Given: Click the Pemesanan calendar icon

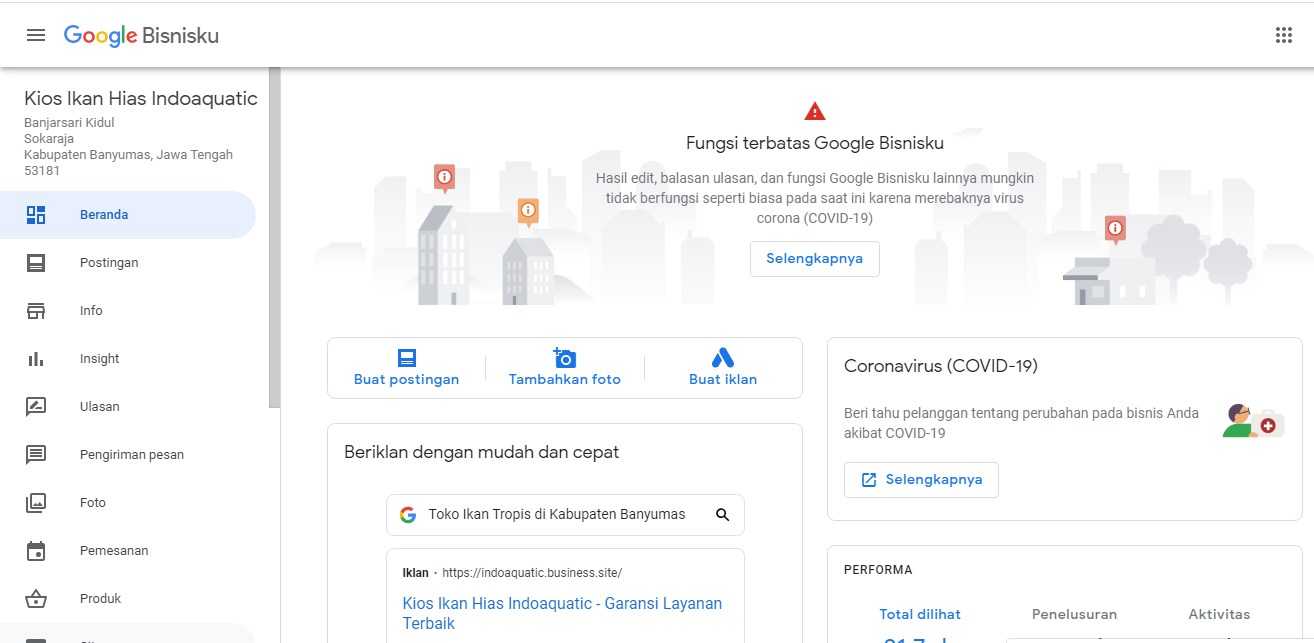Looking at the screenshot, I should pyautogui.click(x=36, y=551).
